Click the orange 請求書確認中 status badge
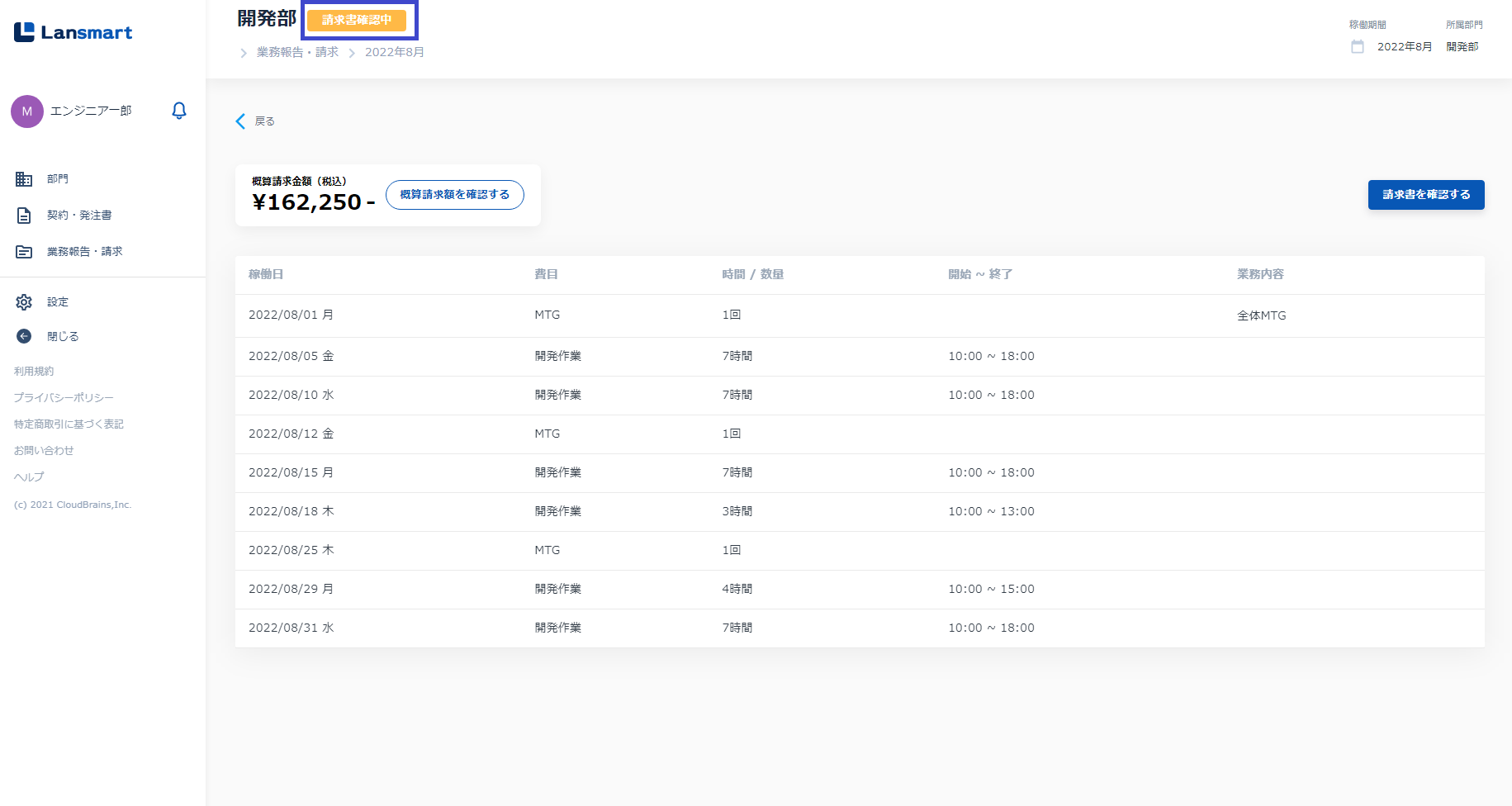Viewport: 1512px width, 806px height. point(357,20)
